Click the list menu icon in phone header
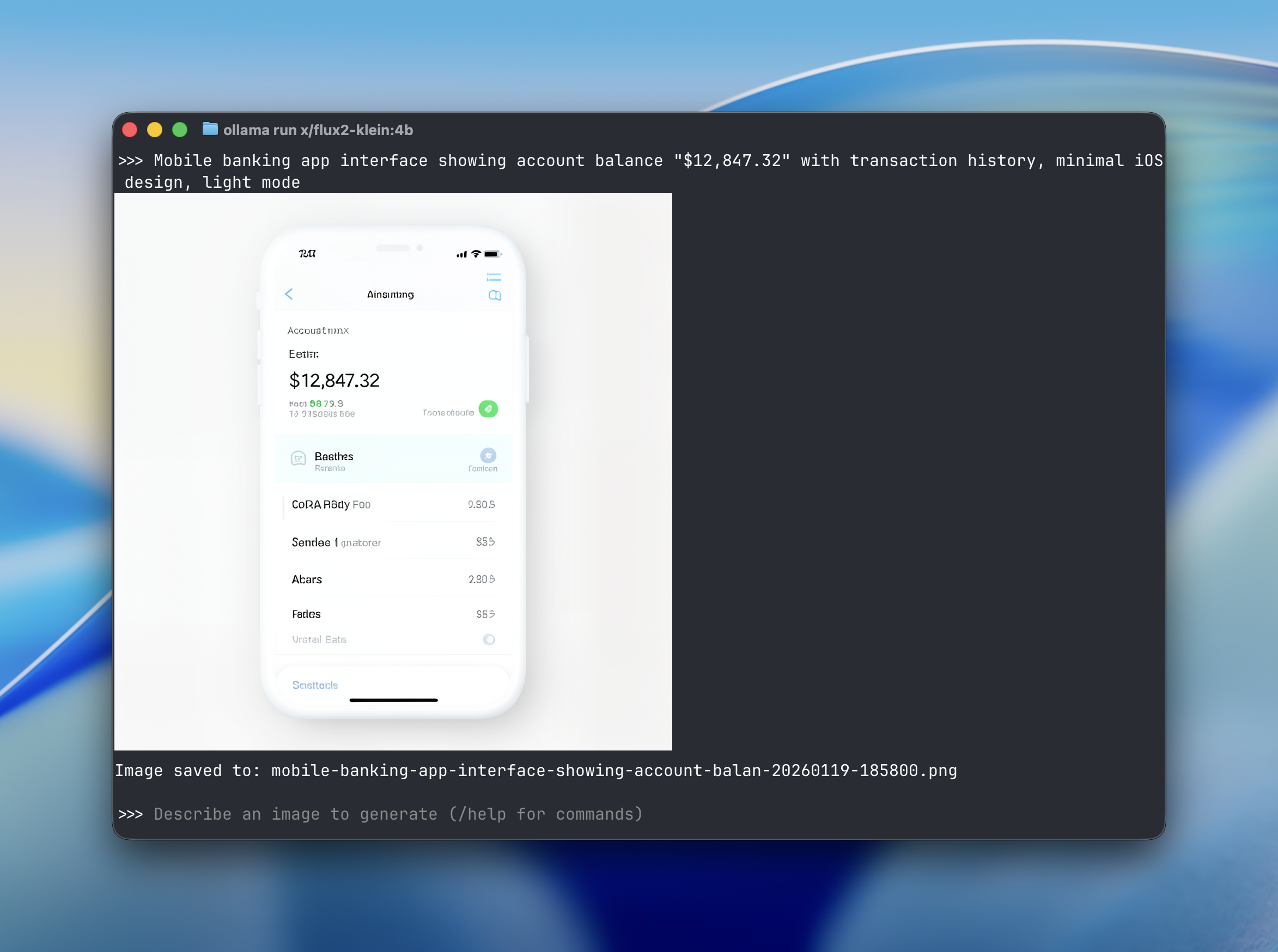Viewport: 1278px width, 952px height. (494, 277)
